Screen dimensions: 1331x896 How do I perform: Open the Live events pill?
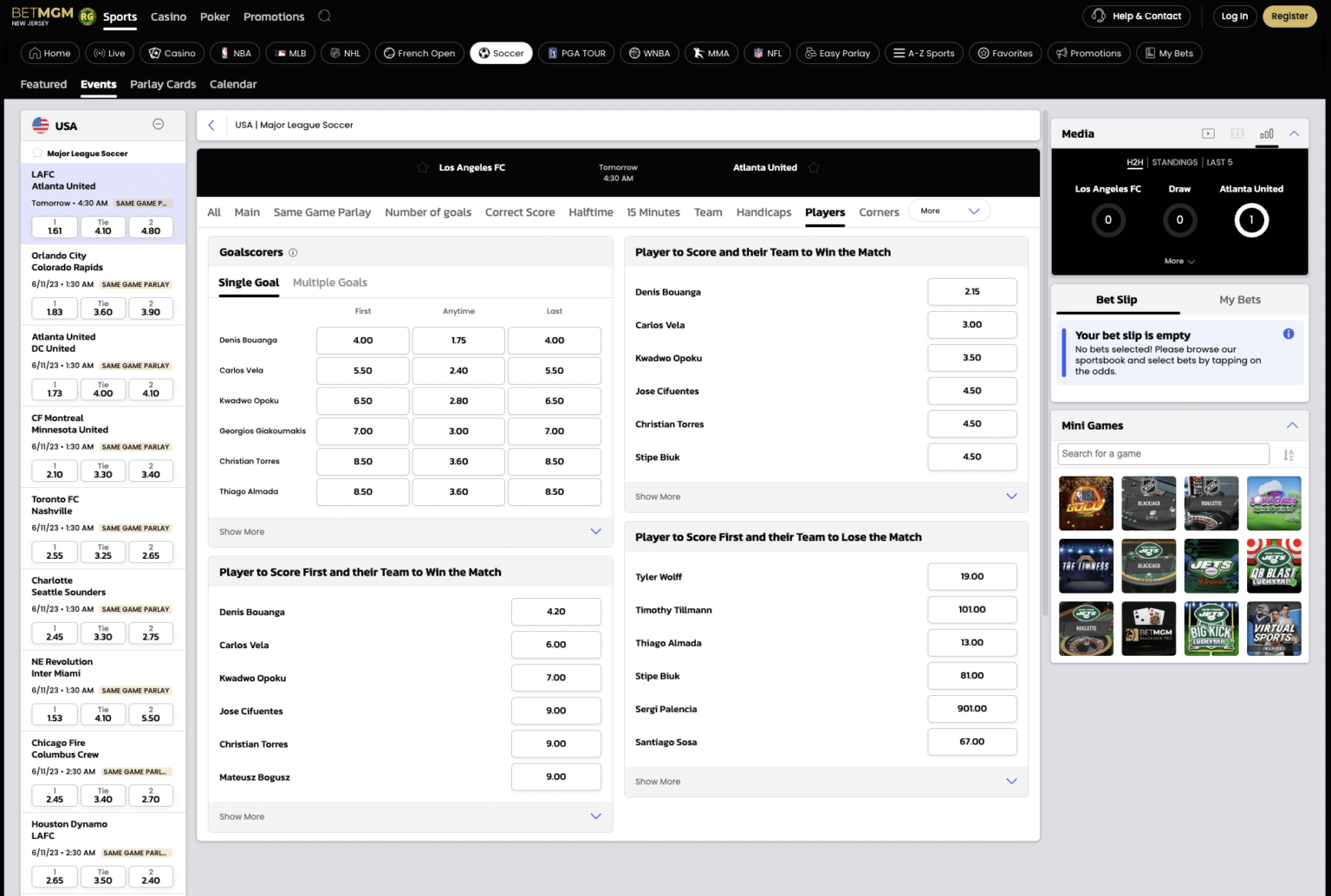[x=109, y=53]
